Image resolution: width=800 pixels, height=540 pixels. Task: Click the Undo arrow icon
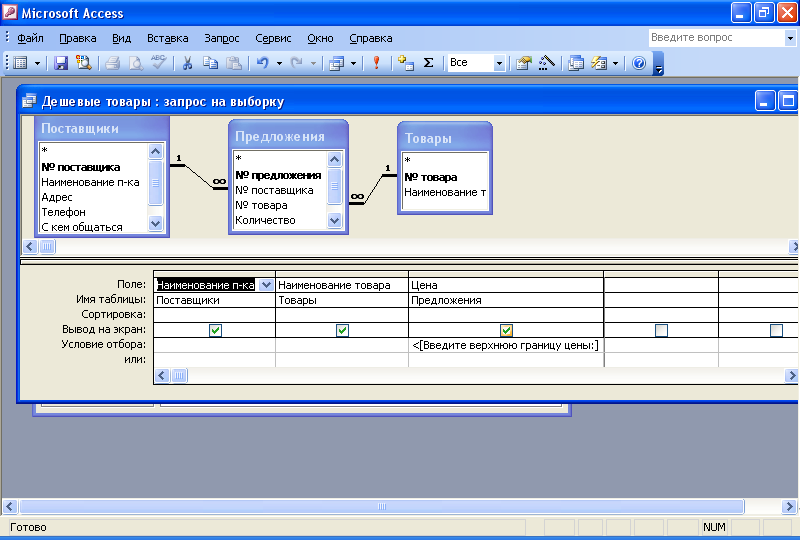coord(262,63)
